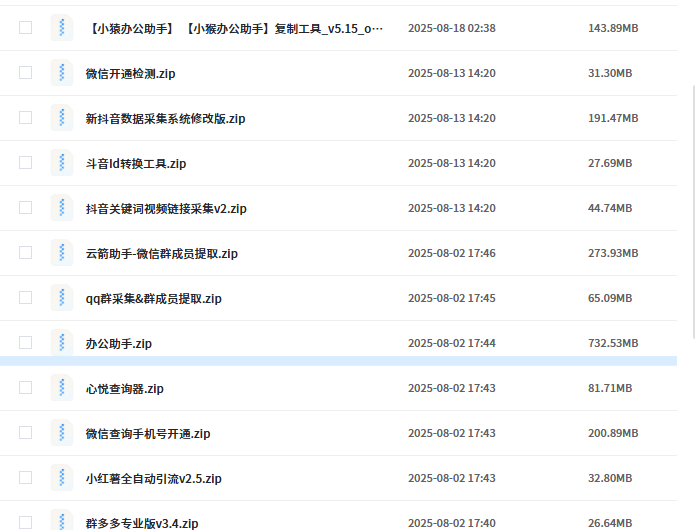The height and width of the screenshot is (530, 695).
Task: Click the archive icon for 斗音id转换工具.zip
Action: [62, 163]
